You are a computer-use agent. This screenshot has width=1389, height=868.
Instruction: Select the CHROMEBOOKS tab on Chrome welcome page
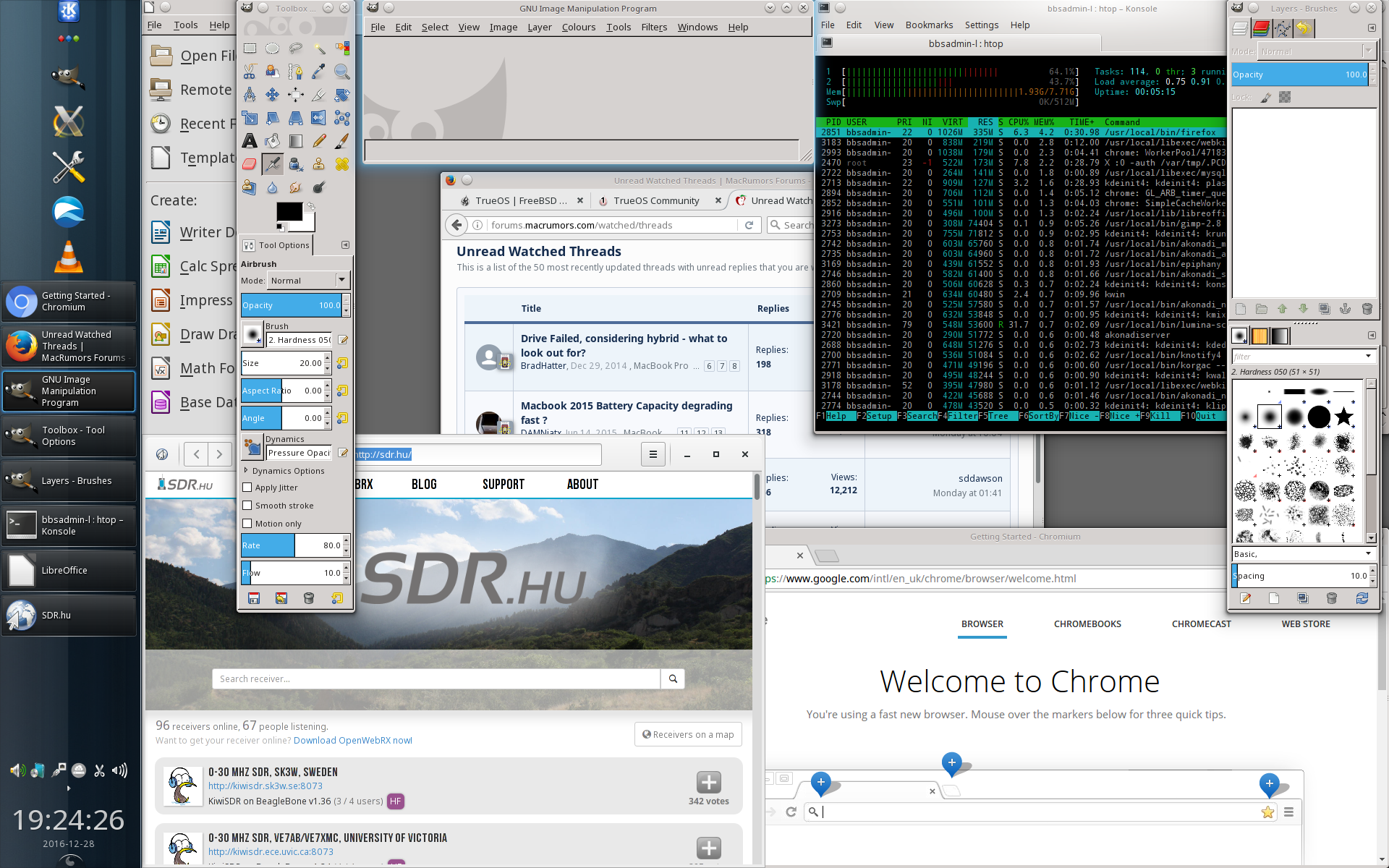coord(1087,624)
